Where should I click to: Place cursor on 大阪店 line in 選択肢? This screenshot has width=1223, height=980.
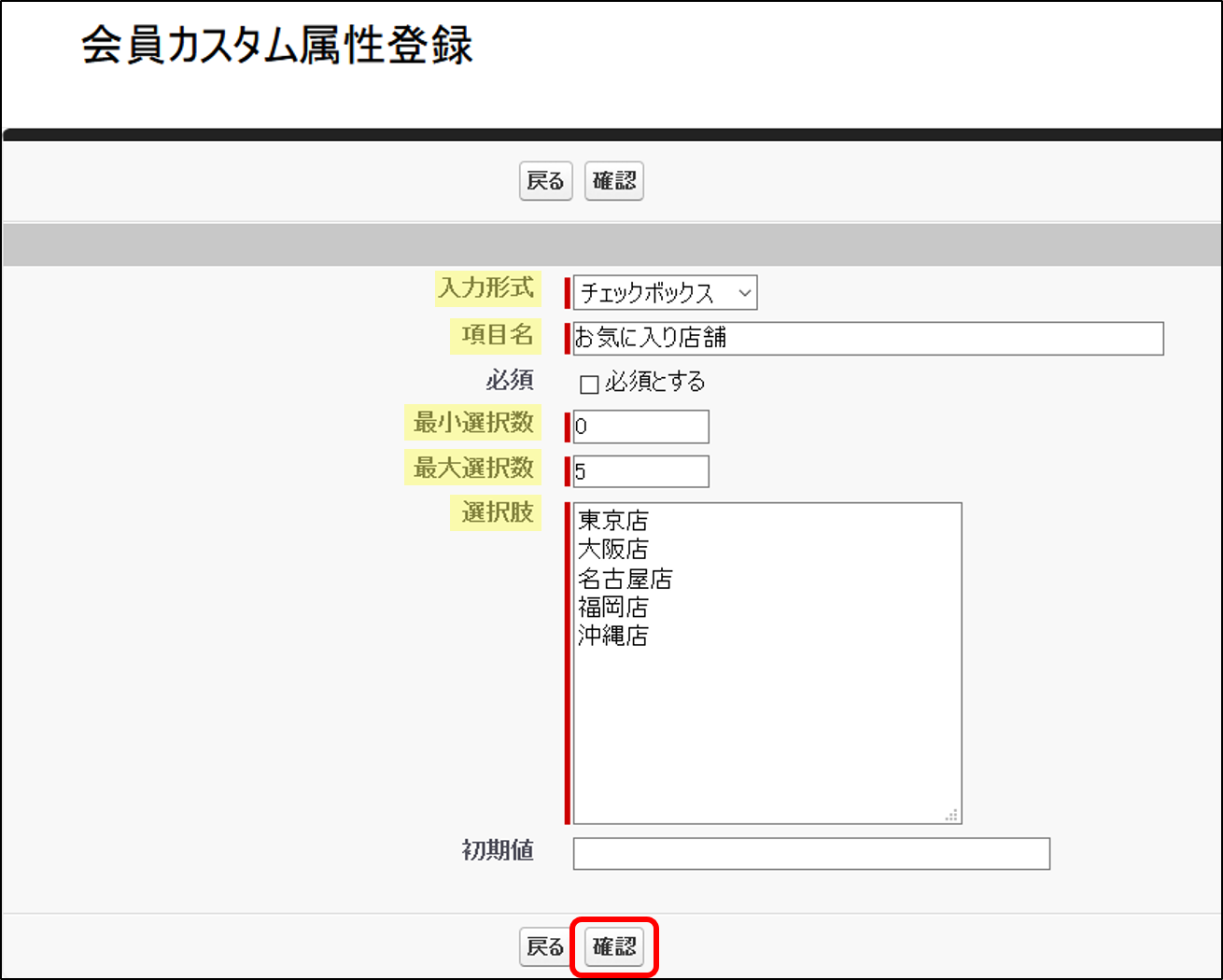tap(613, 550)
